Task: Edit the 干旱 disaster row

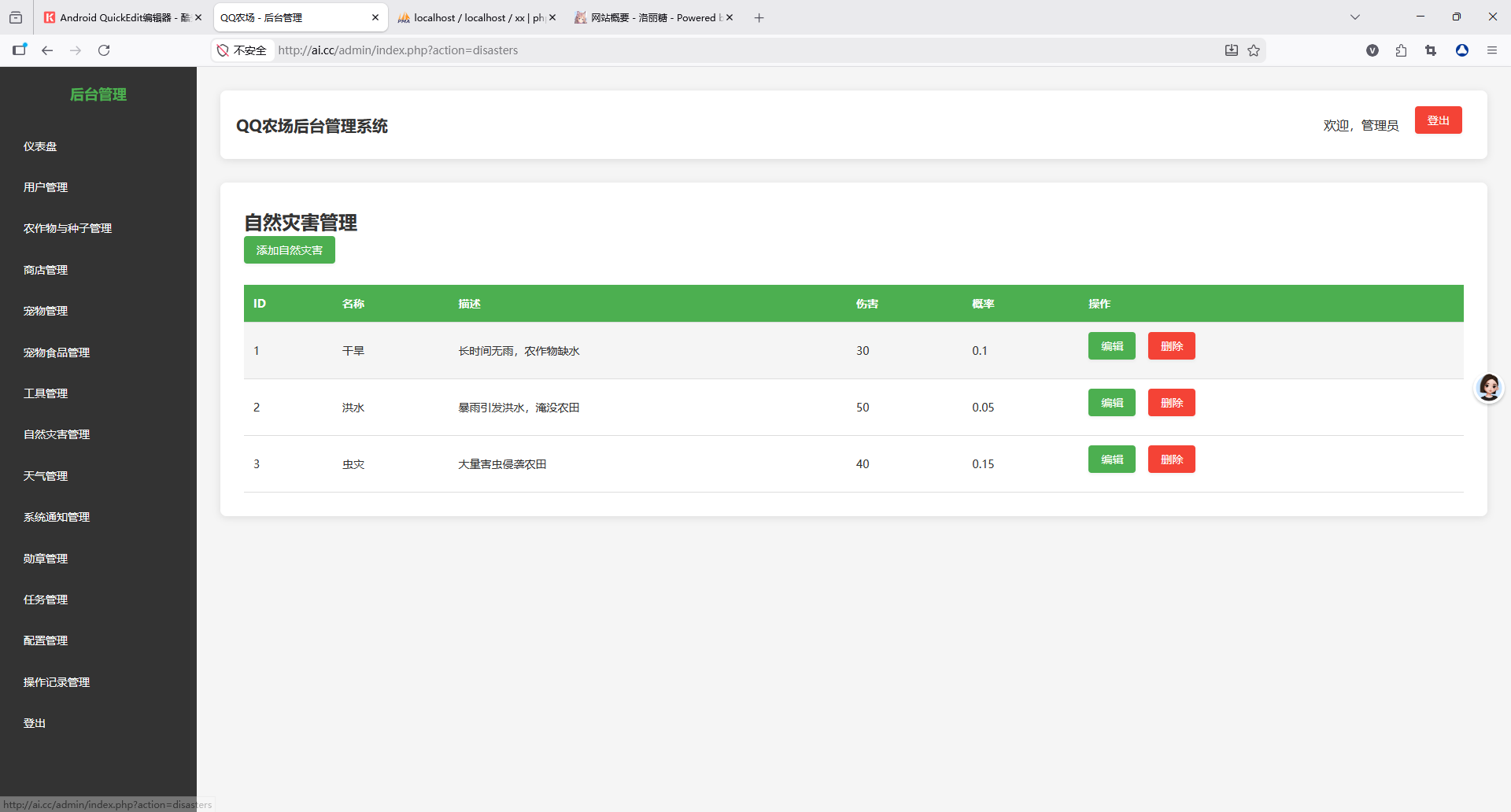Action: [x=1111, y=346]
